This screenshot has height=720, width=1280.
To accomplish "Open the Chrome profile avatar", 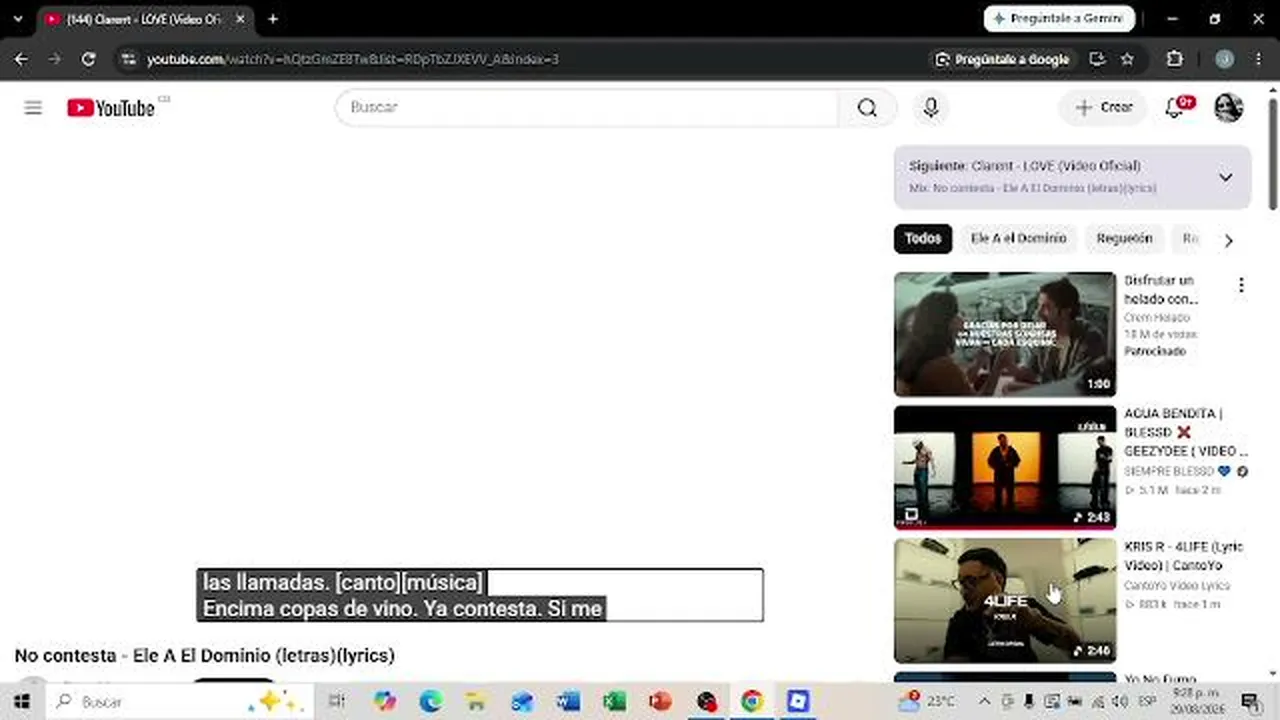I will [x=1224, y=59].
